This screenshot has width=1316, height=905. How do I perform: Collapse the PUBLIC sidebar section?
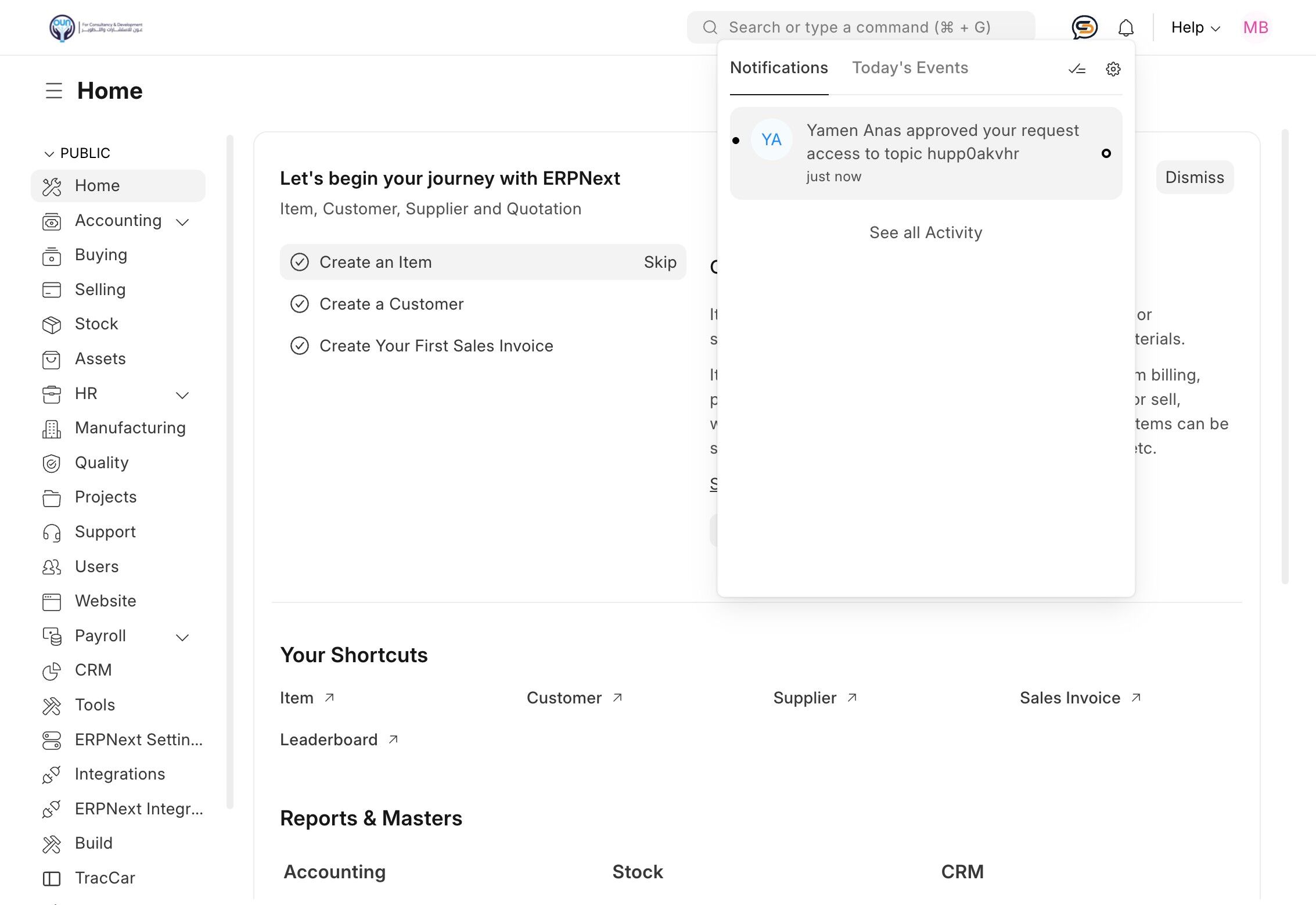(x=49, y=153)
